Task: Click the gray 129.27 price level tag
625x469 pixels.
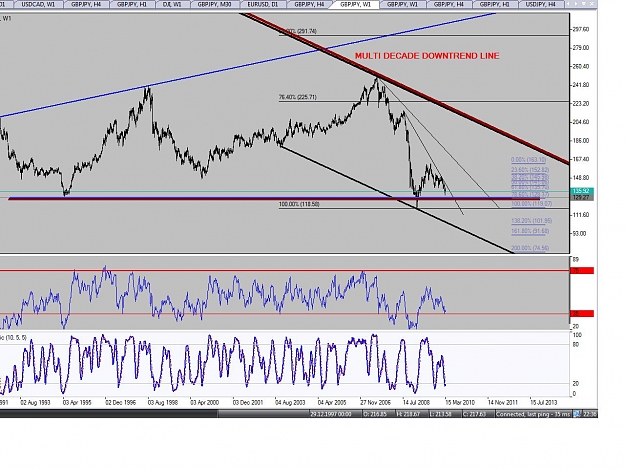Action: tap(582, 197)
